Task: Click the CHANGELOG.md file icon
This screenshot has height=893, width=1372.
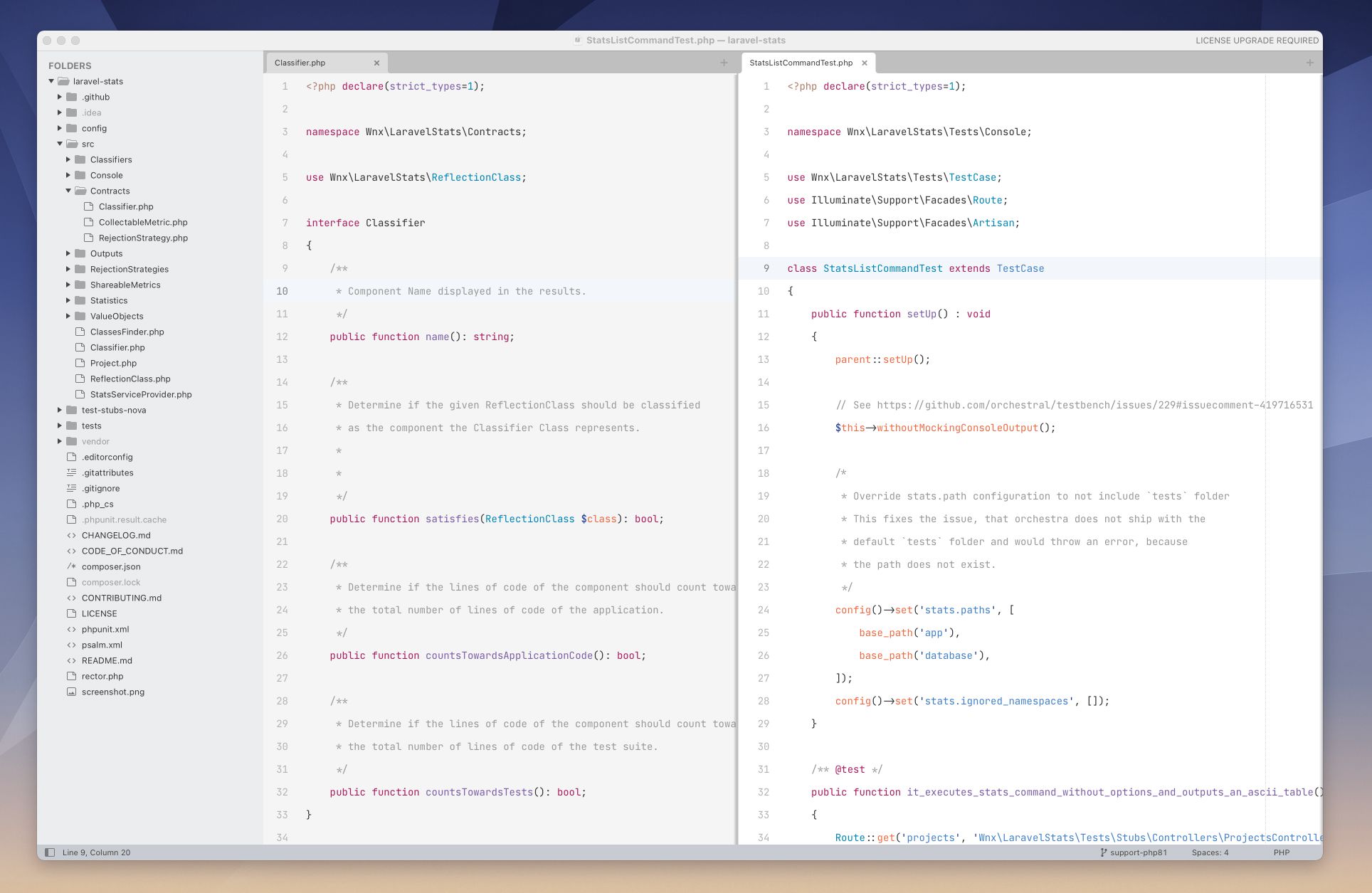Action: (x=70, y=535)
